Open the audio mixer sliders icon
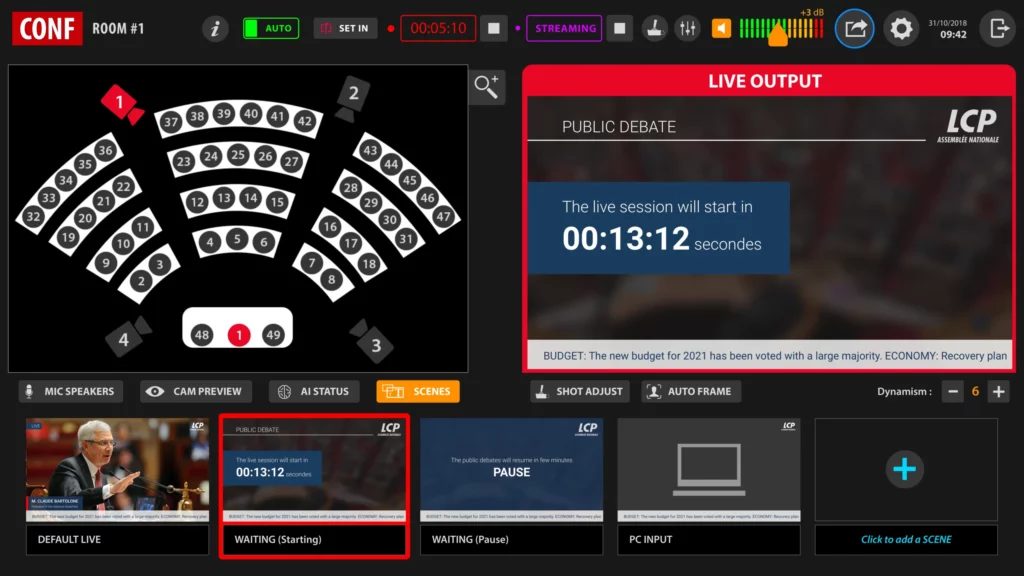The image size is (1024, 576). (687, 29)
